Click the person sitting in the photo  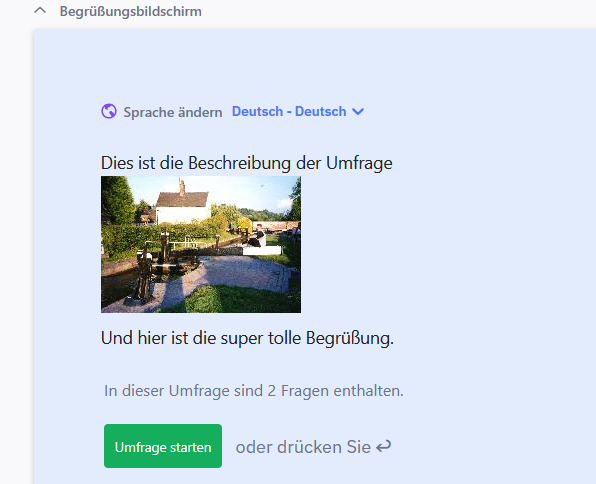coord(259,235)
